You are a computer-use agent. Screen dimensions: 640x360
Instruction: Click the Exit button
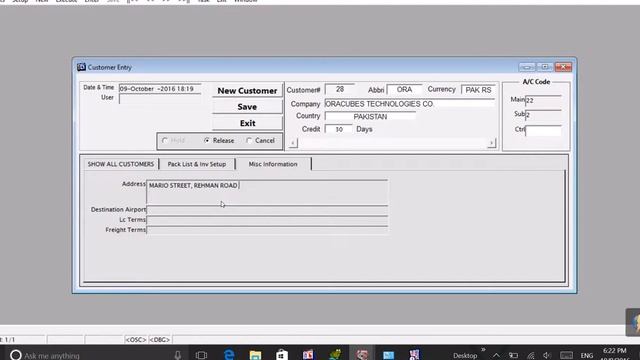tap(247, 123)
